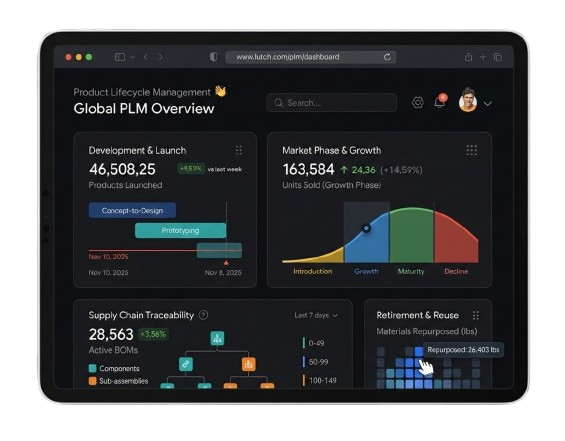Open a new tab with plus icon
This screenshot has height=441, width=565.
point(483,57)
